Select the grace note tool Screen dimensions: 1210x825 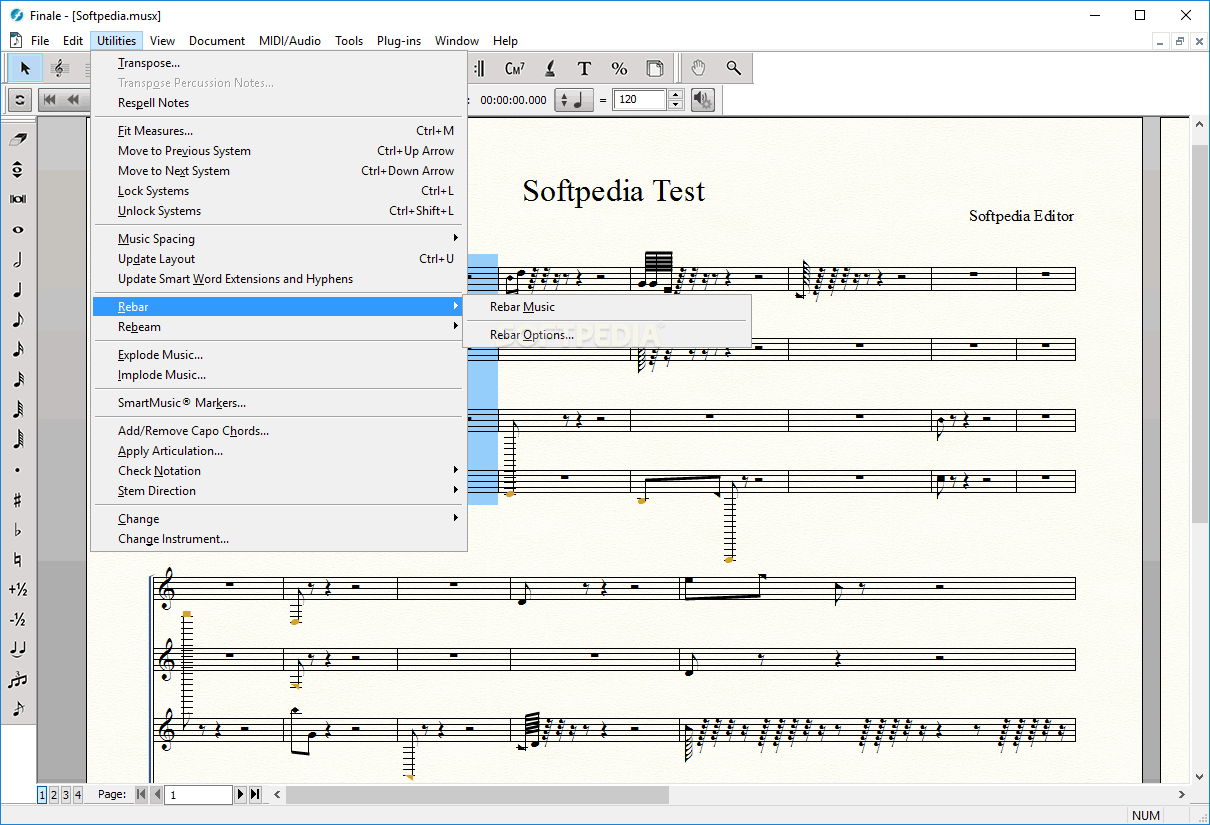click(18, 709)
